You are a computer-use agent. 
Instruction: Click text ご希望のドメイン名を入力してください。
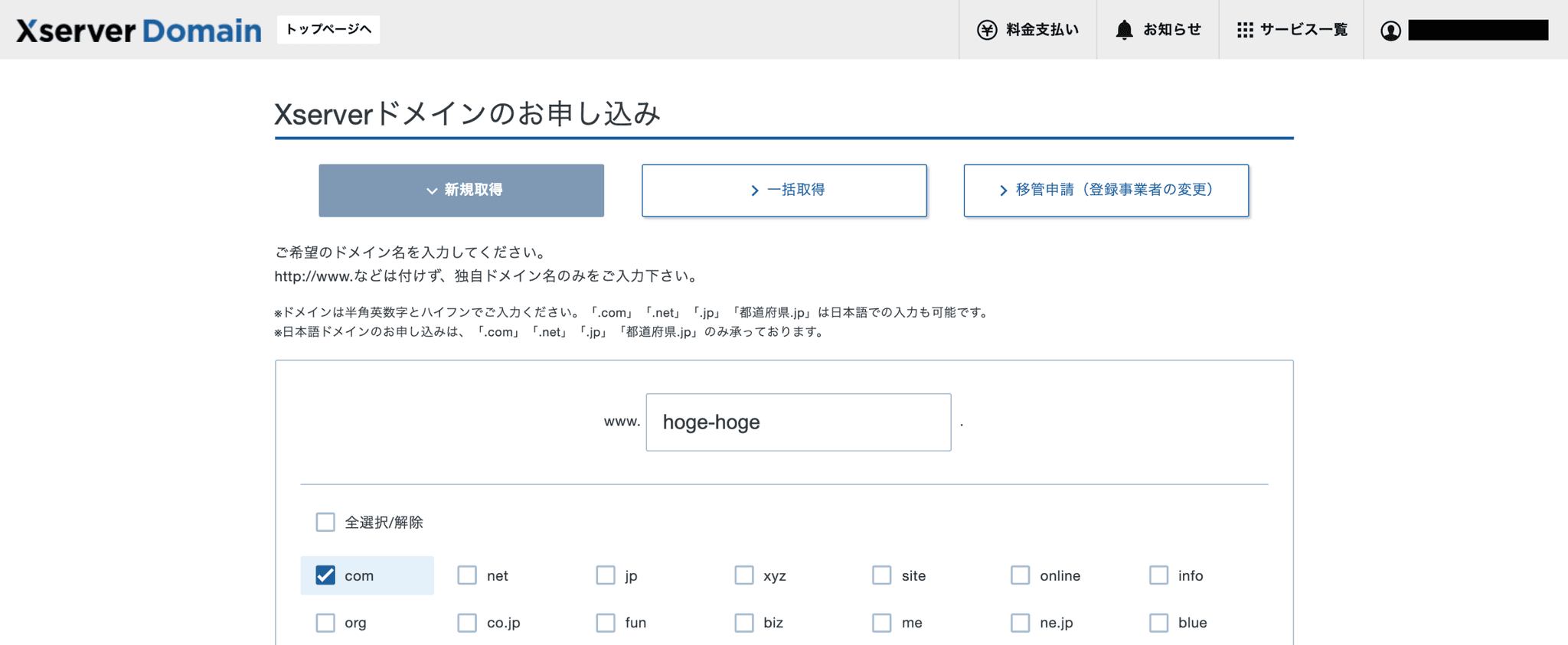click(411, 252)
